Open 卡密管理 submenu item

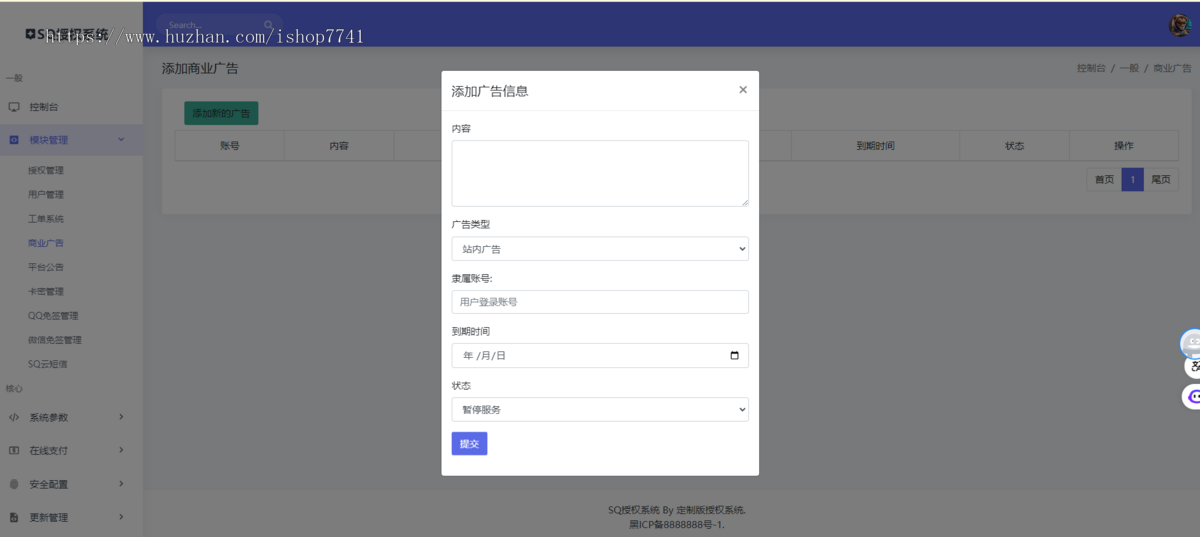click(46, 292)
